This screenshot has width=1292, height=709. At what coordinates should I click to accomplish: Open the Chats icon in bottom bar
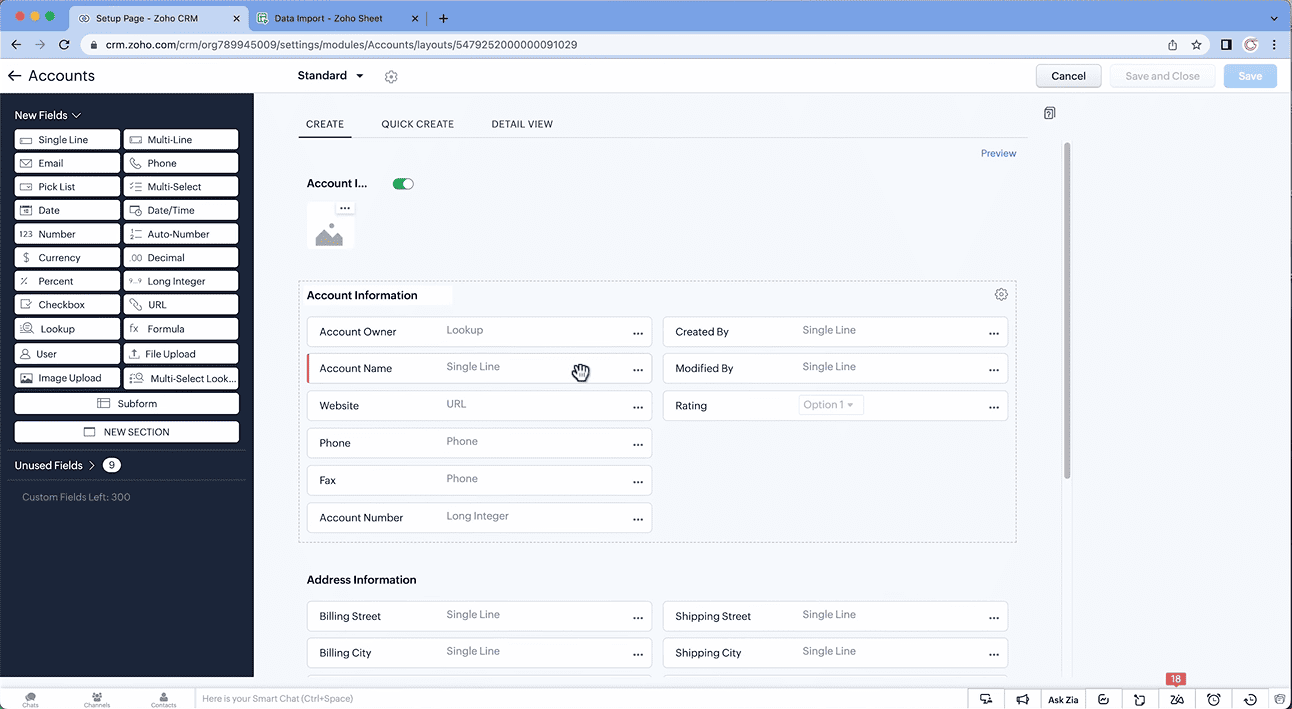(30, 699)
